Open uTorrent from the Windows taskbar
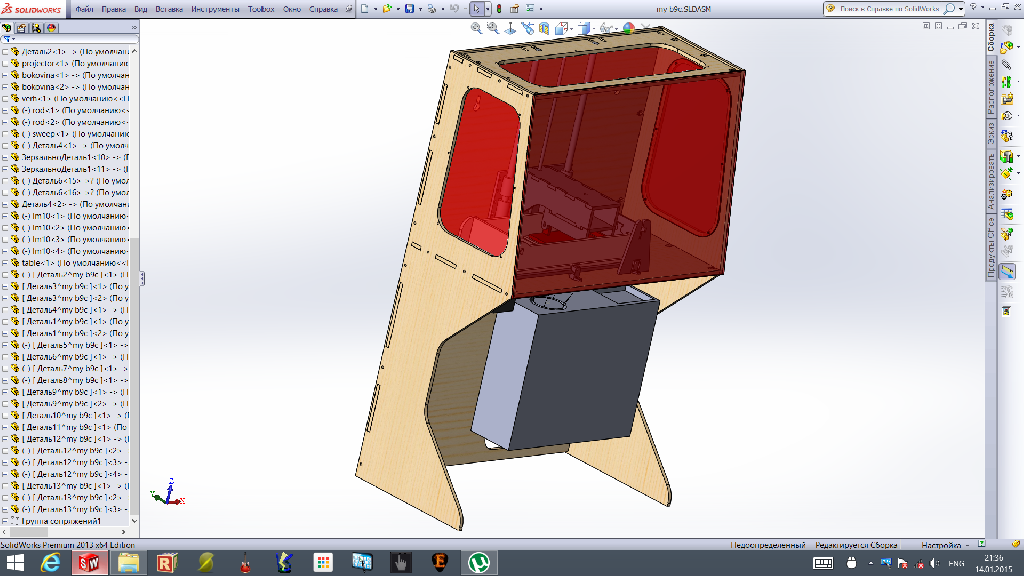Image resolution: width=1024 pixels, height=576 pixels. tap(478, 563)
